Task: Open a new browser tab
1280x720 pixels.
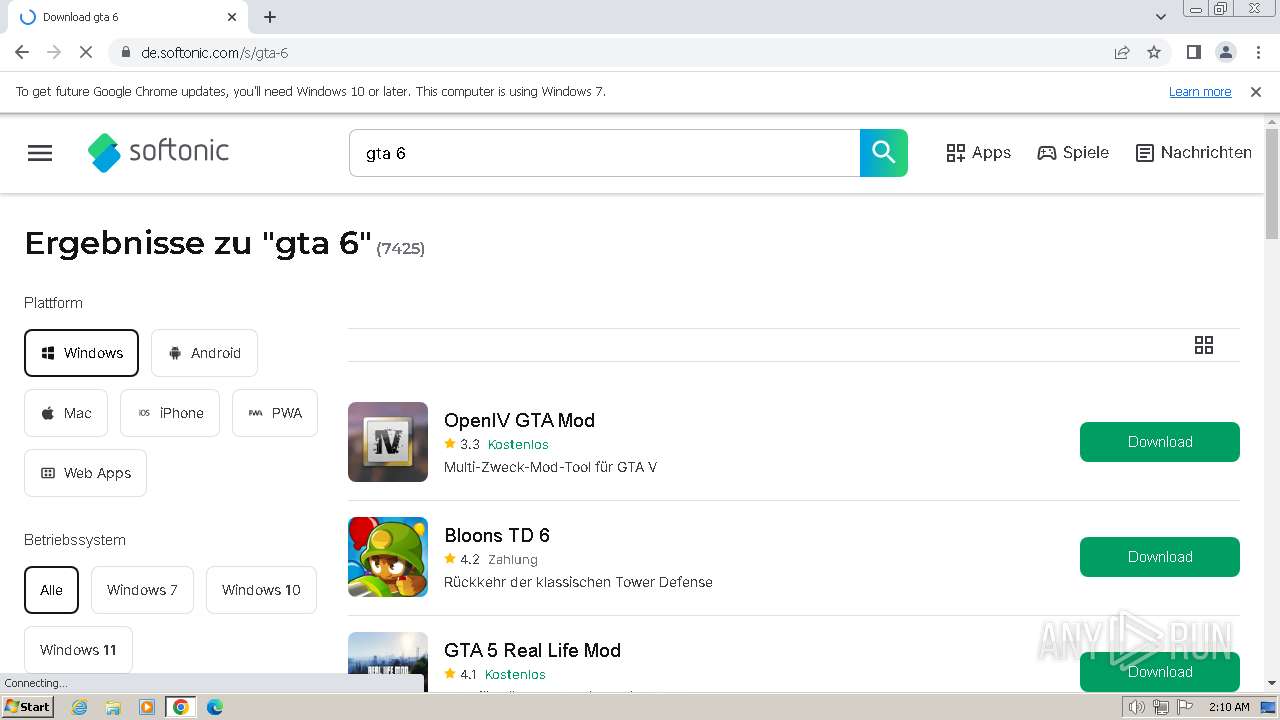Action: [x=270, y=17]
